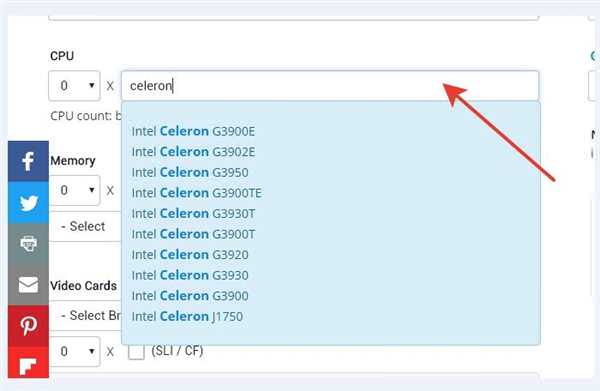Pick Intel Celeron G3900T from list
600x391 pixels.
pyautogui.click(x=193, y=234)
